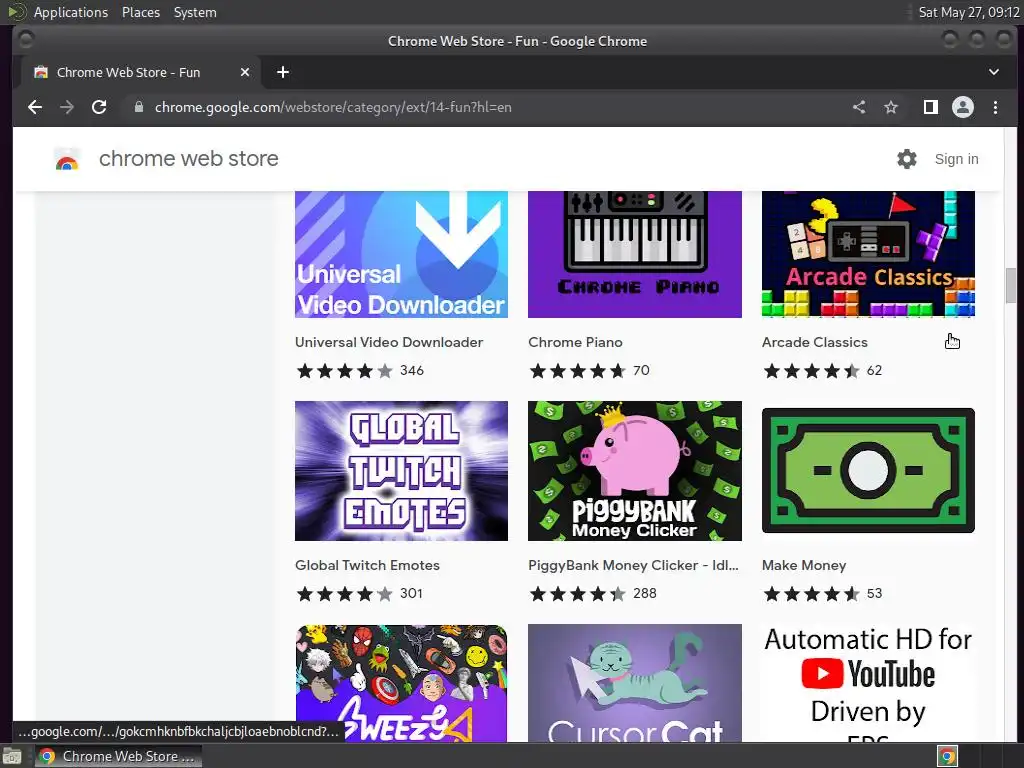Click the 346 rating count
This screenshot has width=1024, height=768.
click(x=411, y=370)
